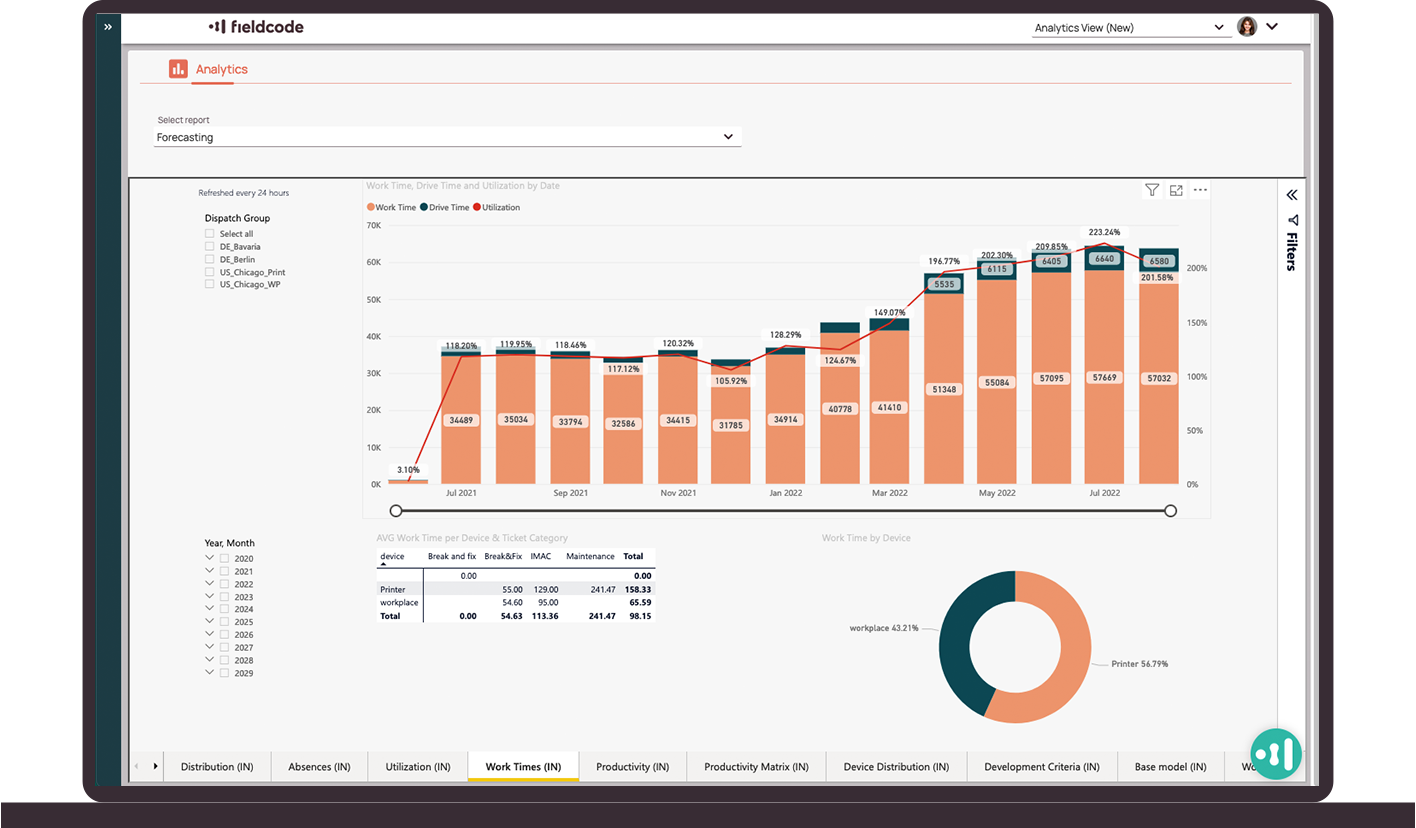1416x828 pixels.
Task: Select the workplace table row
Action: (x=516, y=603)
